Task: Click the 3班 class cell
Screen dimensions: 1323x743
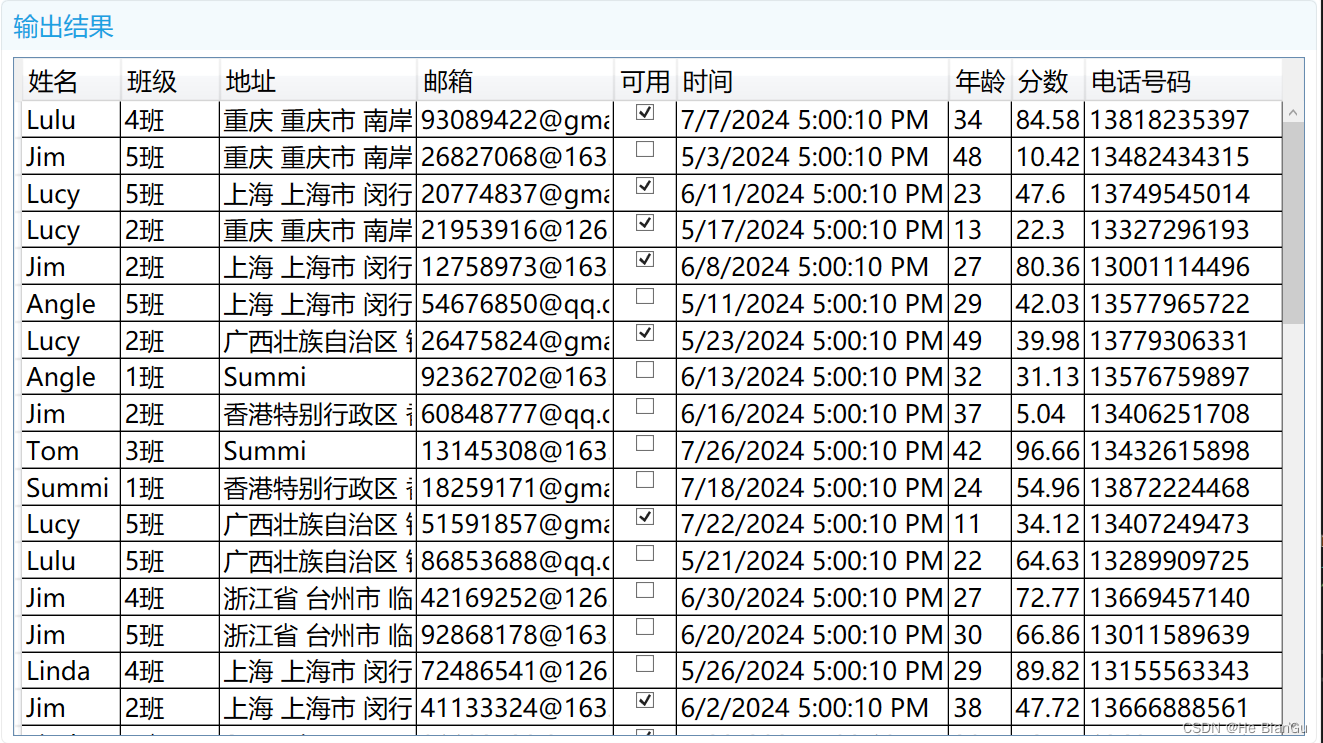Action: point(169,451)
